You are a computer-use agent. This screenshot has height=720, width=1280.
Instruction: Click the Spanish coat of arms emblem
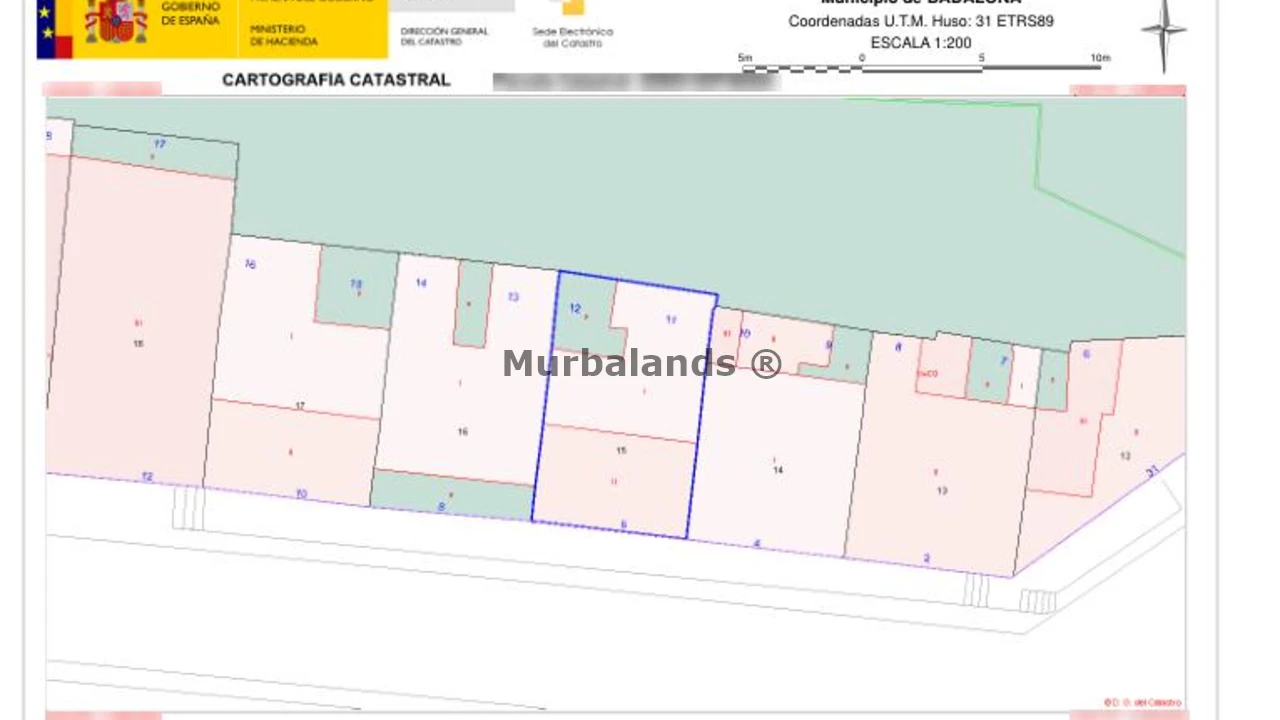[116, 22]
